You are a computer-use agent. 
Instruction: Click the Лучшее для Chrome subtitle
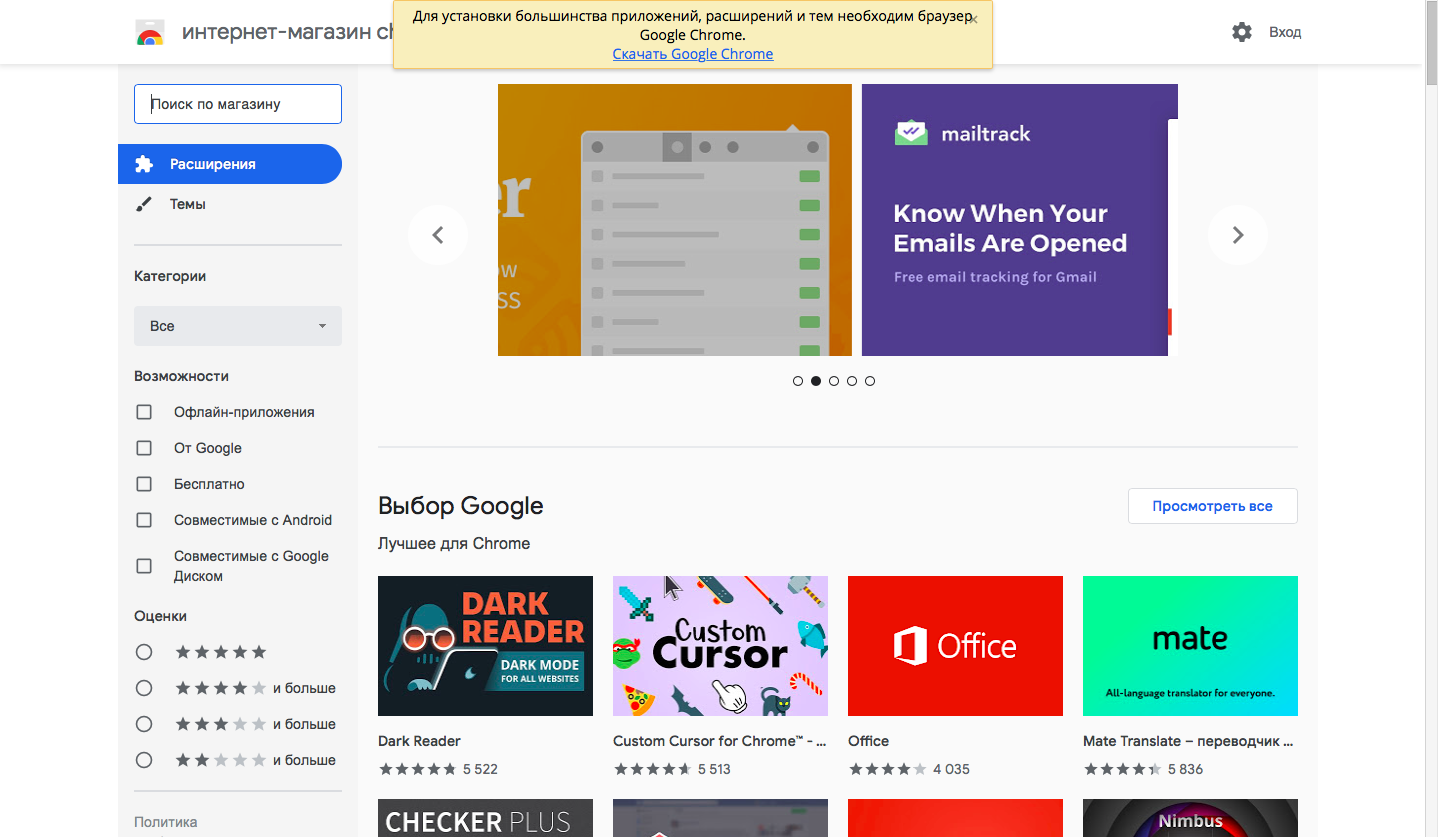(x=454, y=544)
